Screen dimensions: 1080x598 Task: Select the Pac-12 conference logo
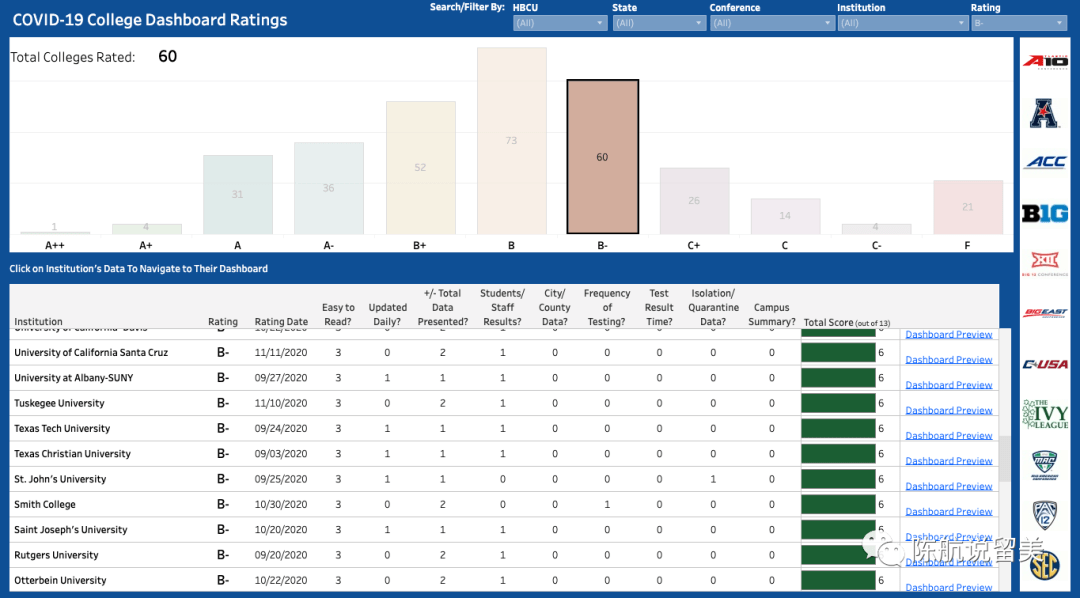point(1045,514)
